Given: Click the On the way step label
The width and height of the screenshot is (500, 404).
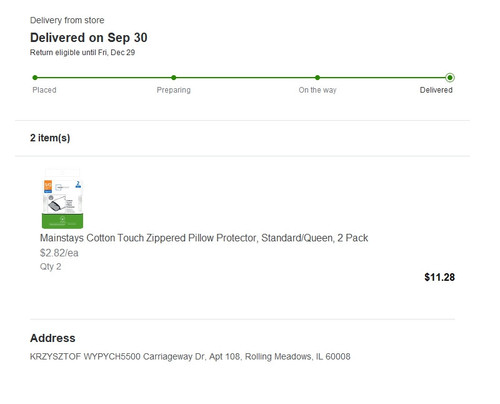Looking at the screenshot, I should tap(317, 90).
